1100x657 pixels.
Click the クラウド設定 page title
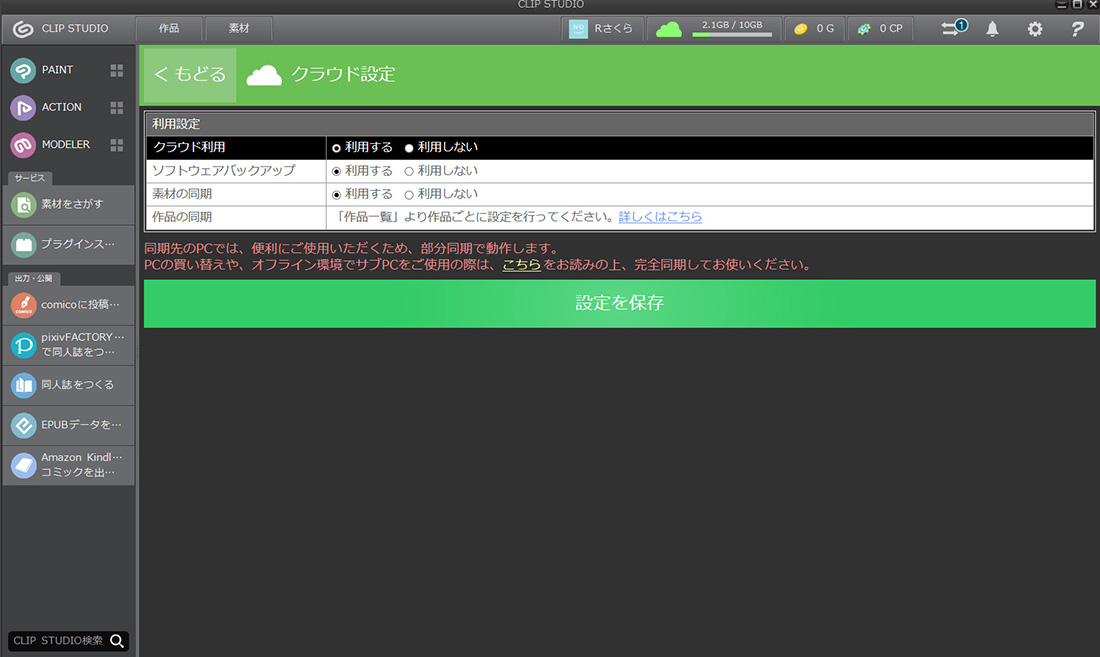click(x=343, y=74)
